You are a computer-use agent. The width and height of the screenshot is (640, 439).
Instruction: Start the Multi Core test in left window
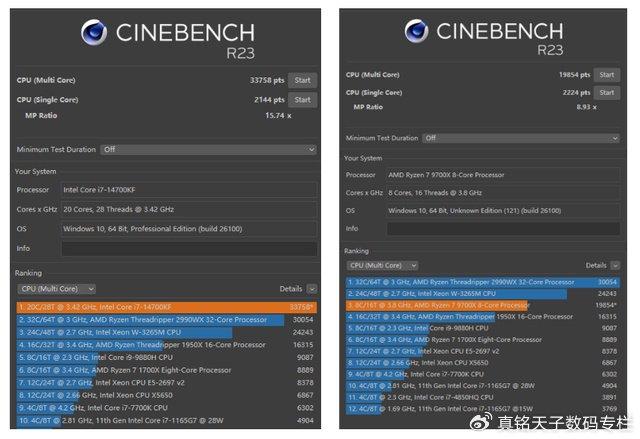(x=302, y=80)
